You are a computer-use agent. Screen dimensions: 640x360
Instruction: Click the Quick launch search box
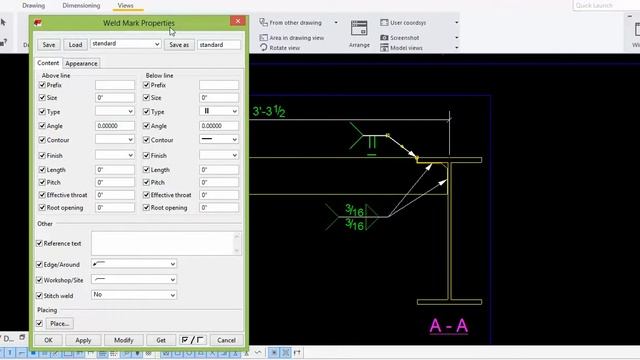pyautogui.click(x=606, y=5)
